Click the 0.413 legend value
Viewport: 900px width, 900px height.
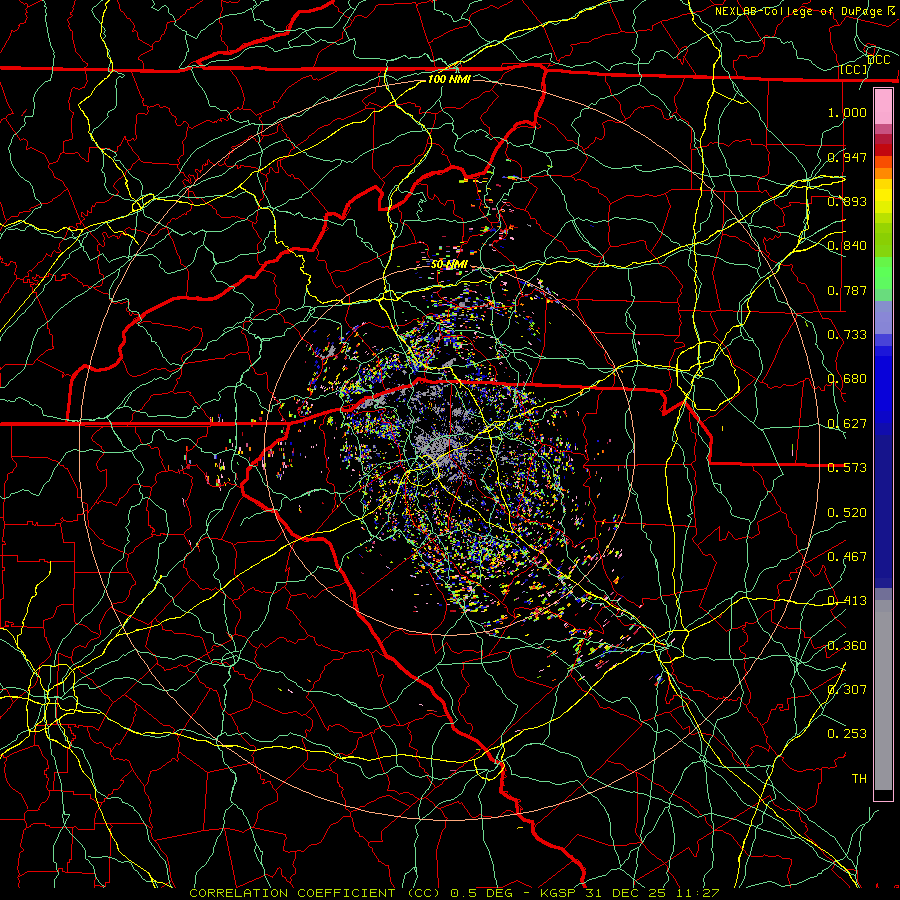(847, 601)
